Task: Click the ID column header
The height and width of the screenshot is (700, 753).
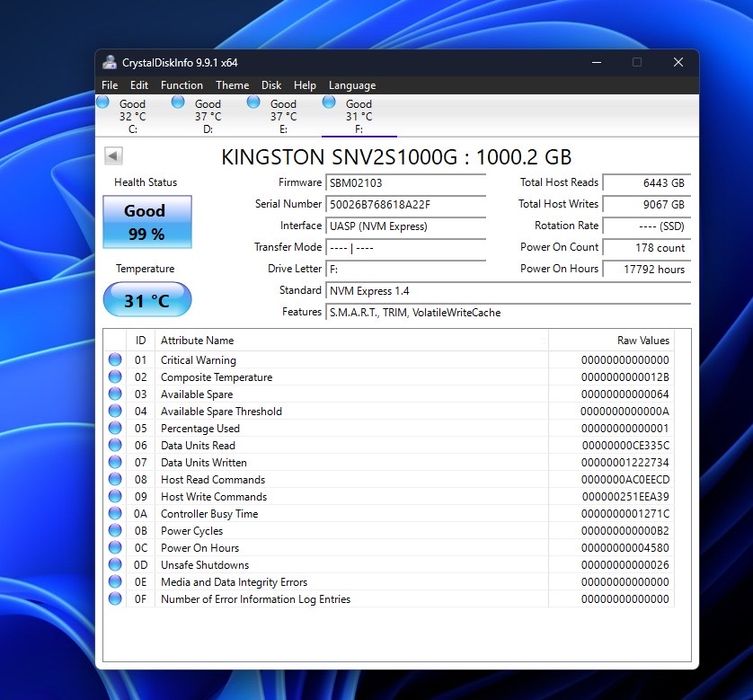Action: coord(140,340)
